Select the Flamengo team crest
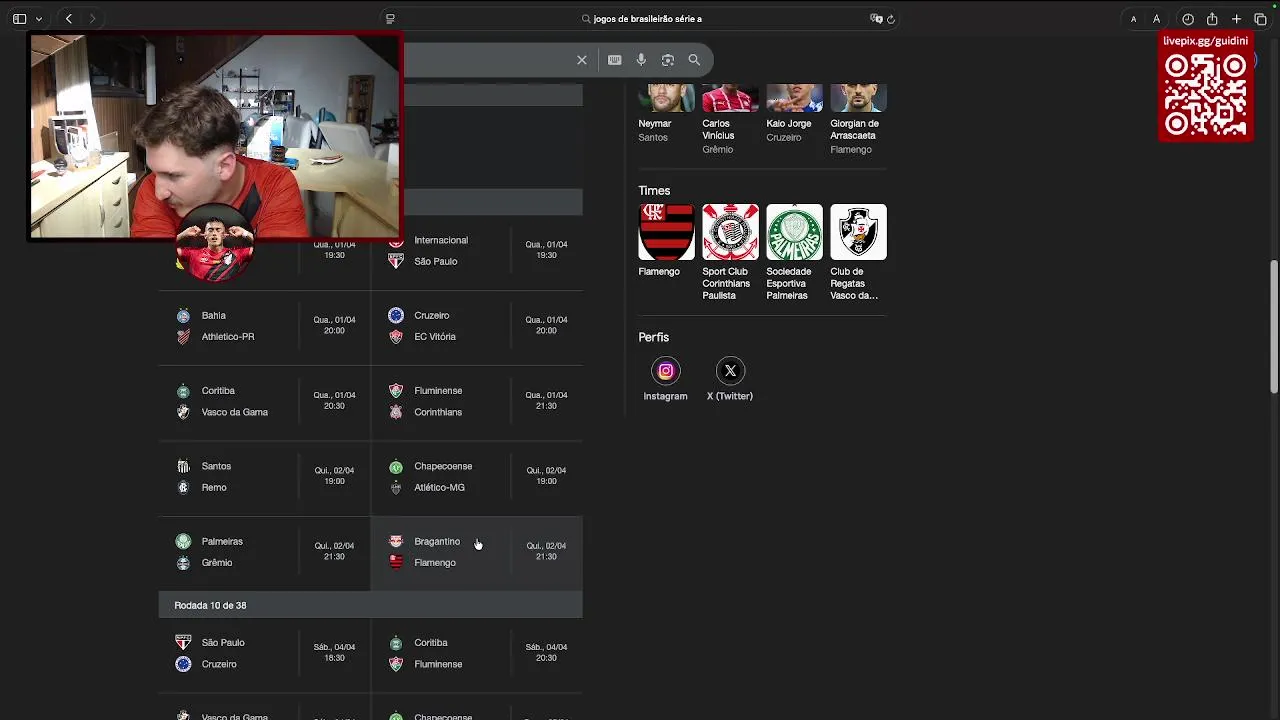The width and height of the screenshot is (1280, 720). coord(666,232)
